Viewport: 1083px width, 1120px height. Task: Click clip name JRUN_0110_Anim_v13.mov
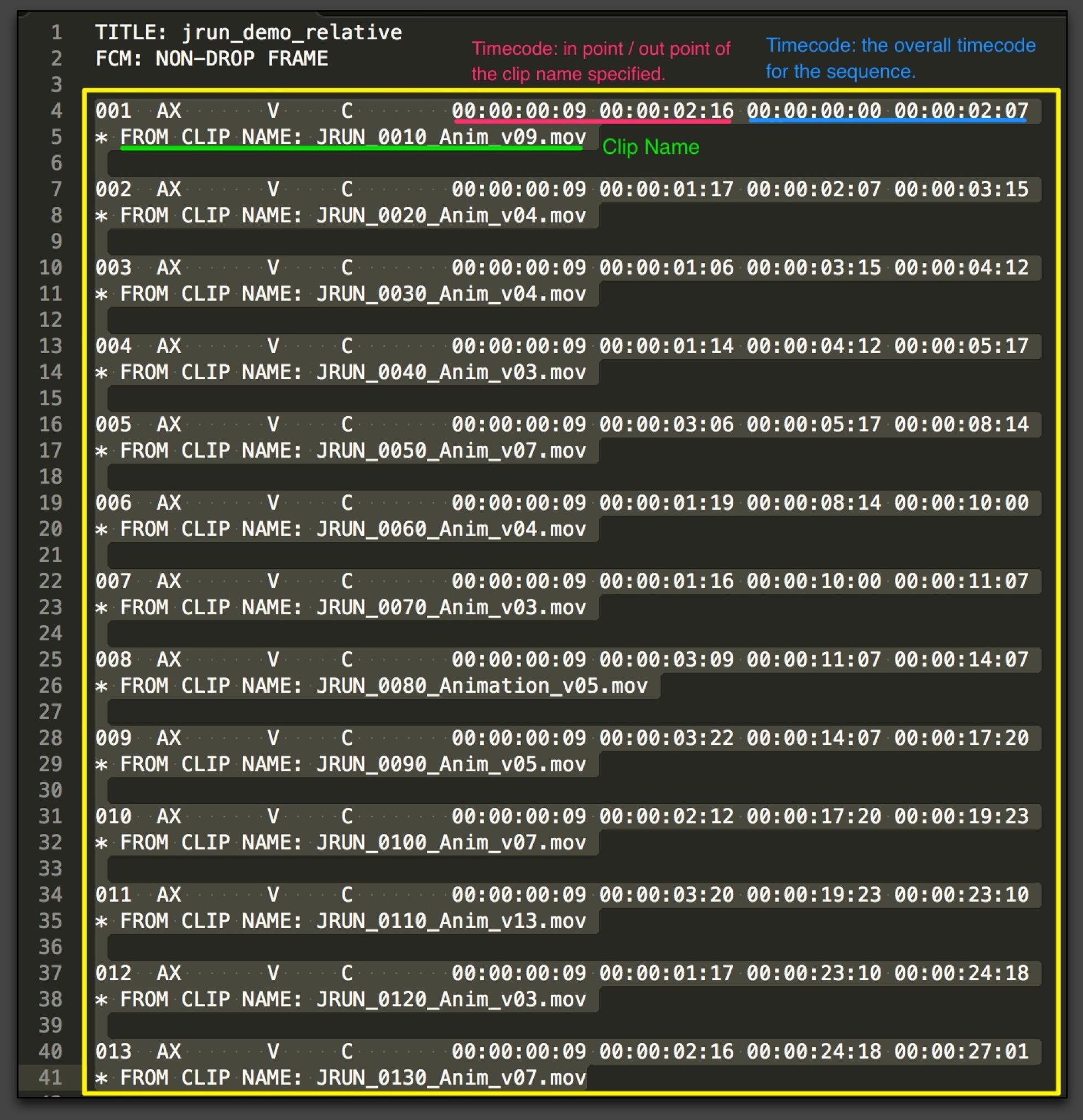[451, 921]
